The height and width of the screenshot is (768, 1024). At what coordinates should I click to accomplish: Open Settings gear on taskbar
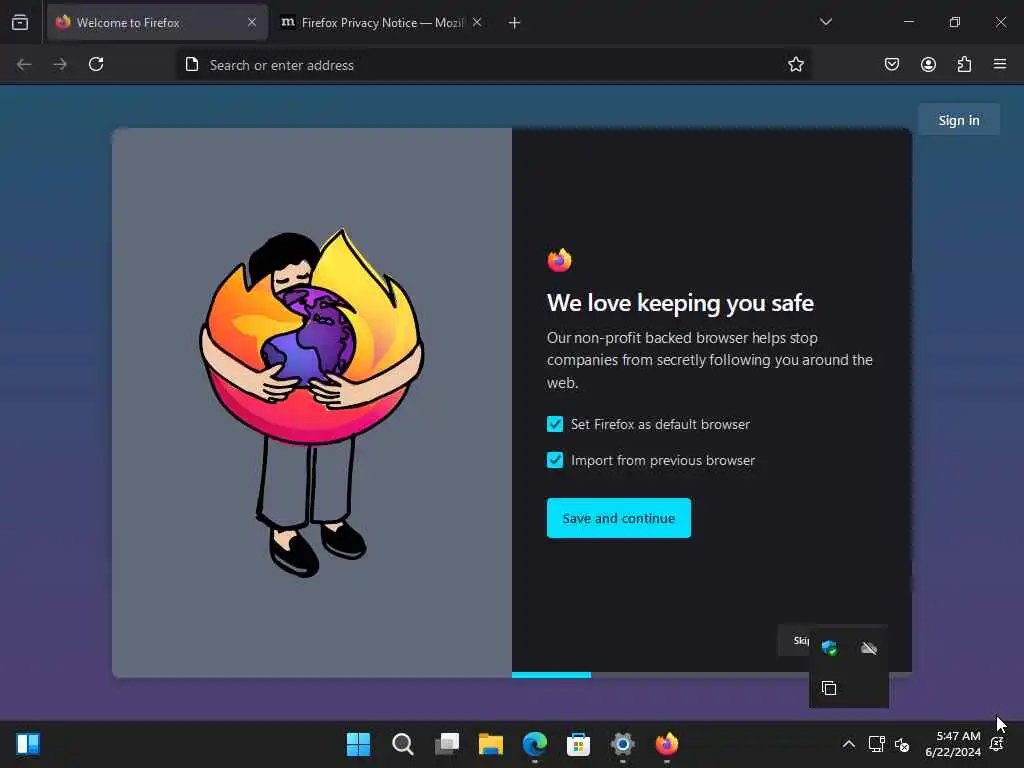tap(623, 744)
